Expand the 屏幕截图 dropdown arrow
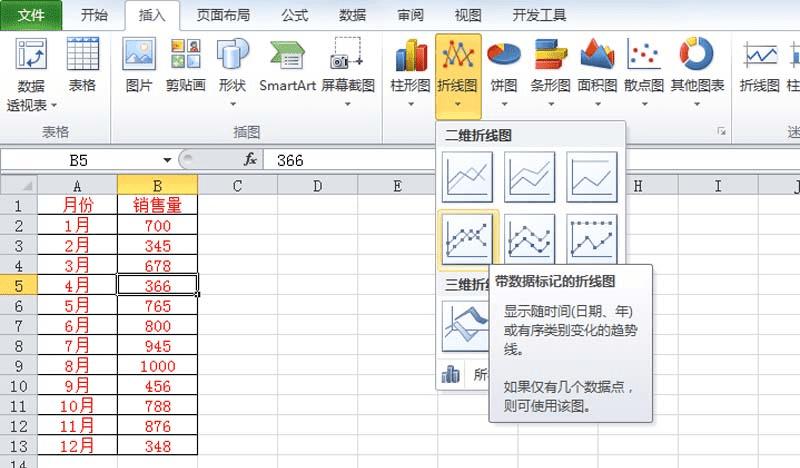 [x=347, y=104]
